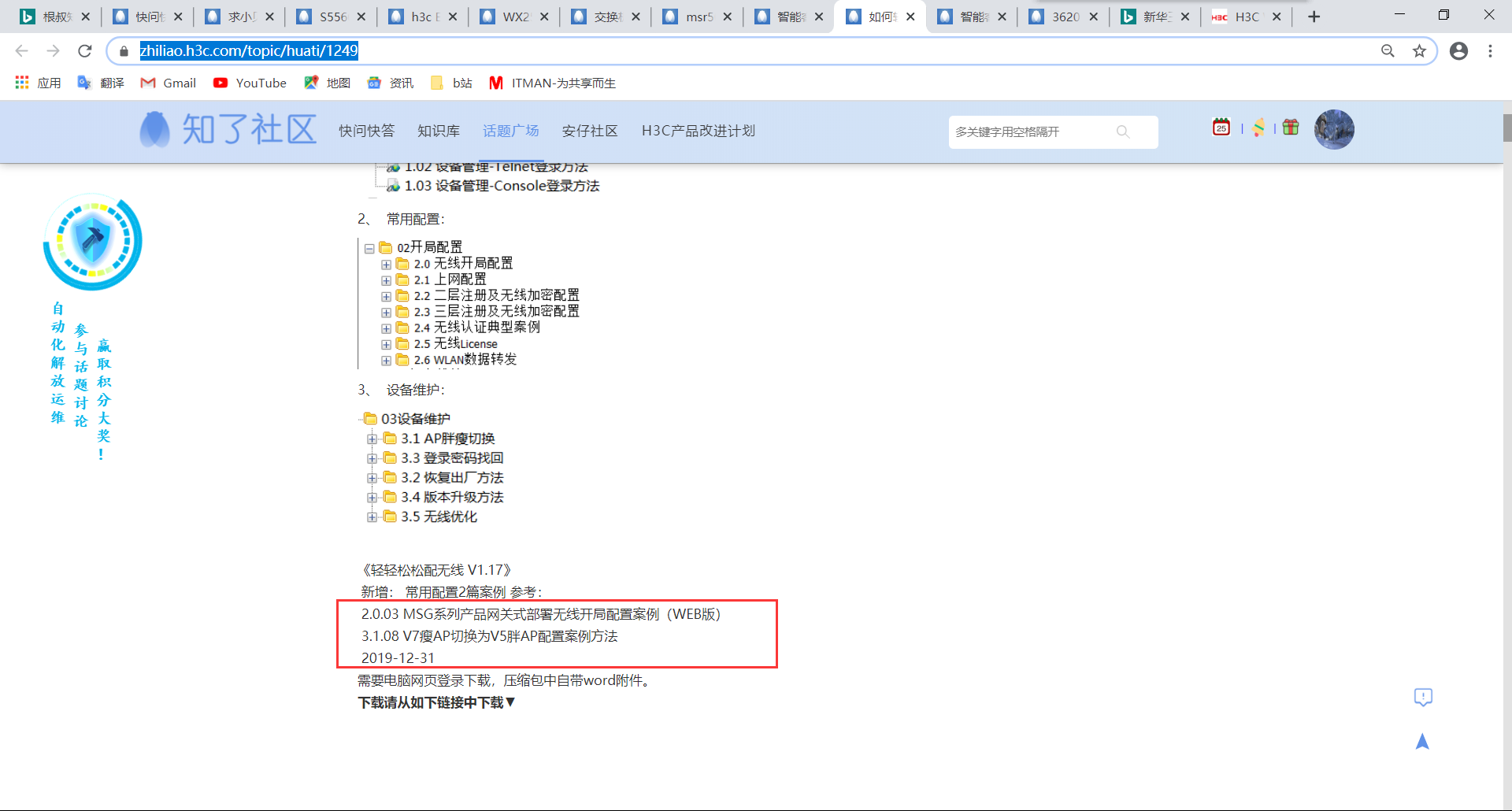Expand 2.2 二层注册及无线加密配置

[386, 297]
